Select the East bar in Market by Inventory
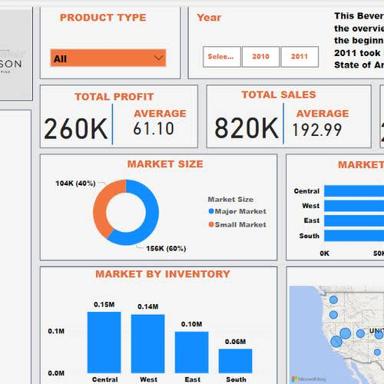 (192, 352)
